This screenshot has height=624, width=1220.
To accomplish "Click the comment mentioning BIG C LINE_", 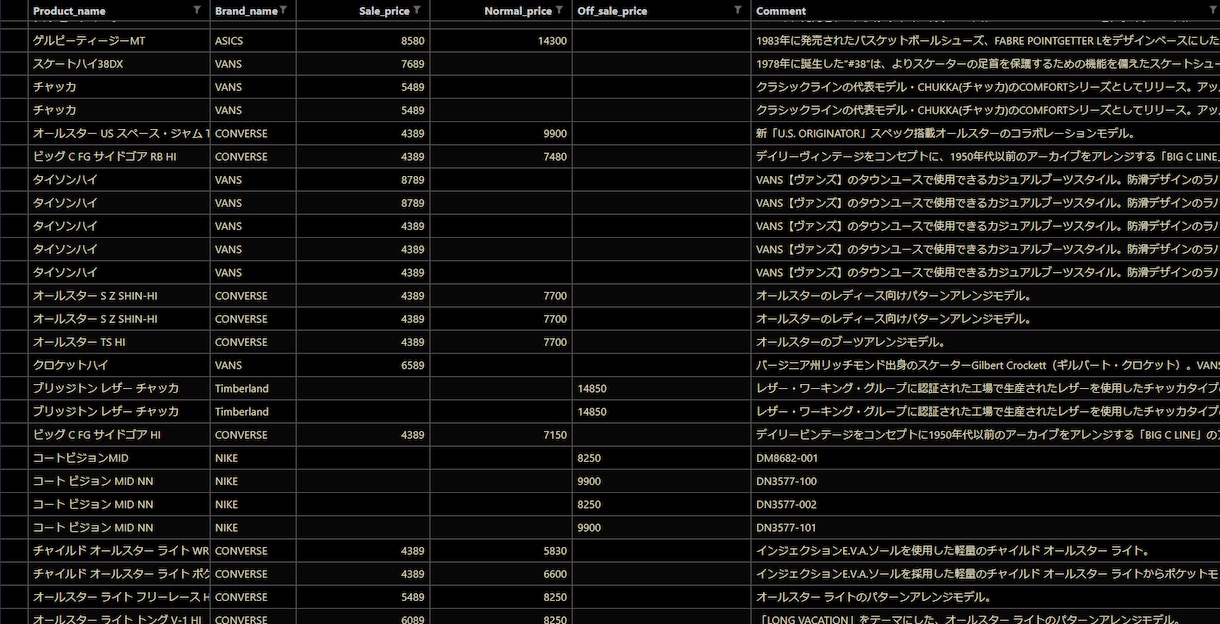I will tap(985, 157).
